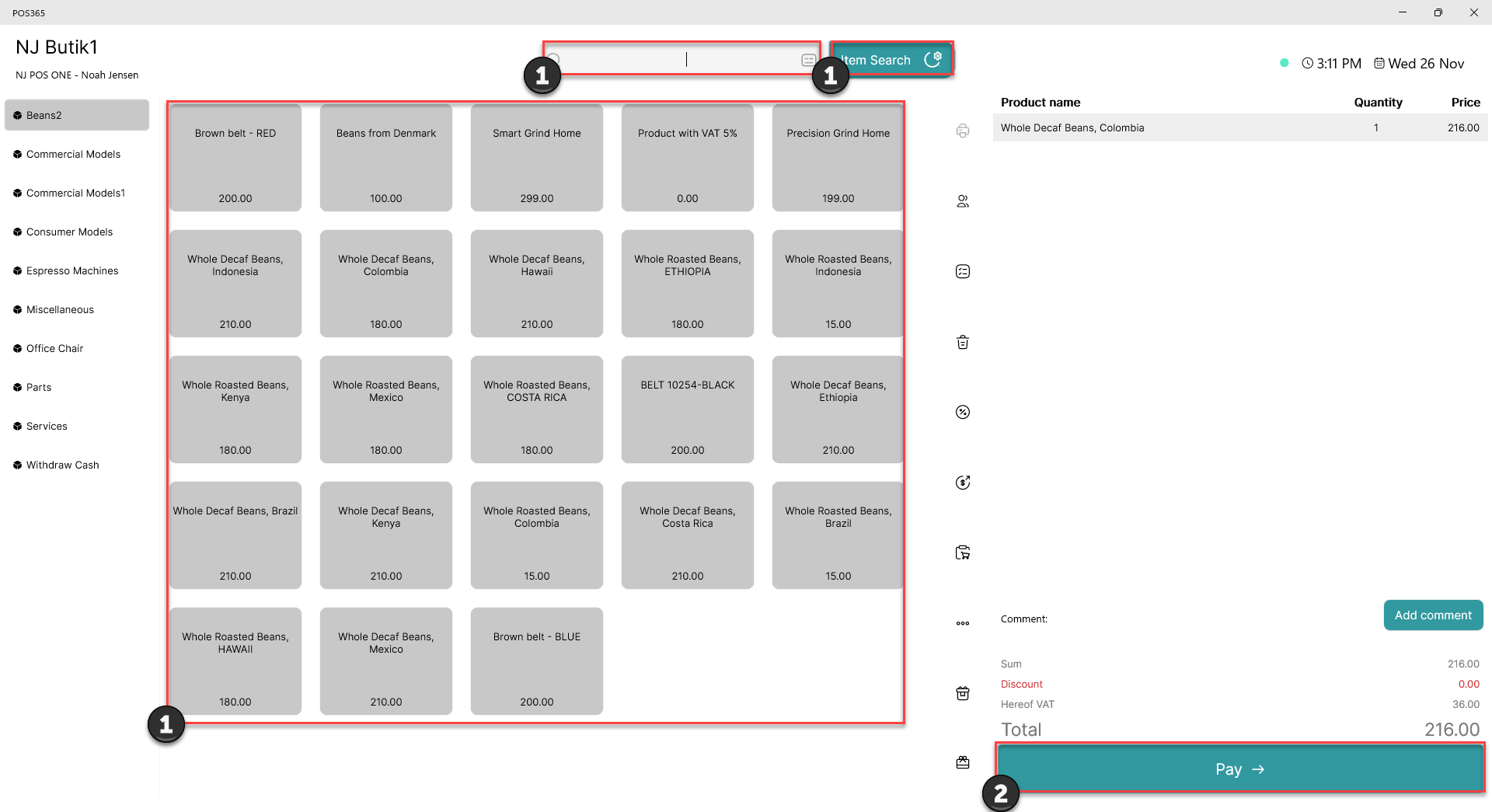The height and width of the screenshot is (812, 1492).
Task: Click the Item Search button
Action: point(891,60)
